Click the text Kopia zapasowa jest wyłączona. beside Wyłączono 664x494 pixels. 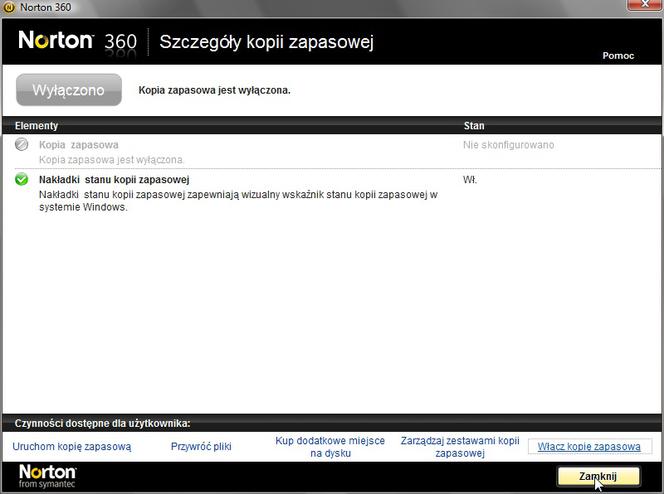tap(215, 90)
